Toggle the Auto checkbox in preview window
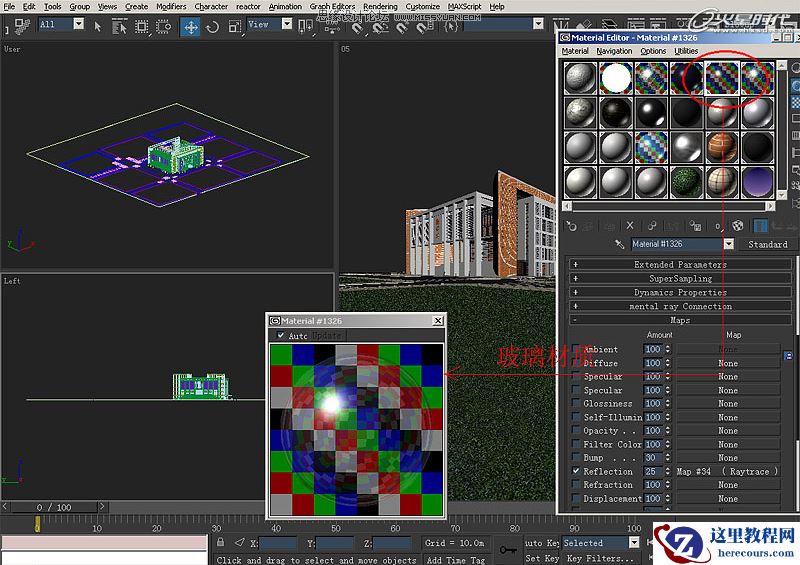 [280, 336]
